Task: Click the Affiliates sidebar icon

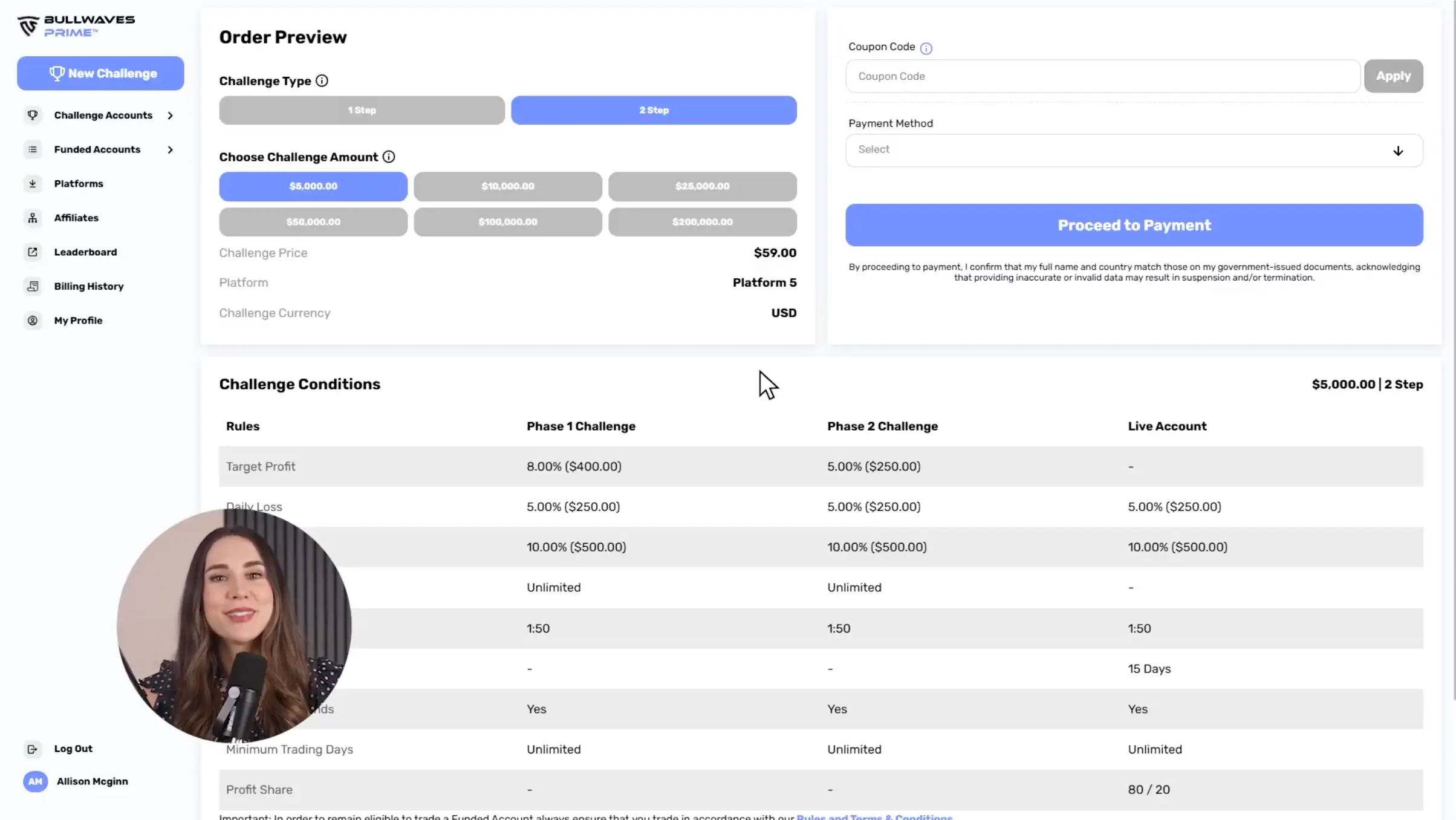Action: [33, 218]
